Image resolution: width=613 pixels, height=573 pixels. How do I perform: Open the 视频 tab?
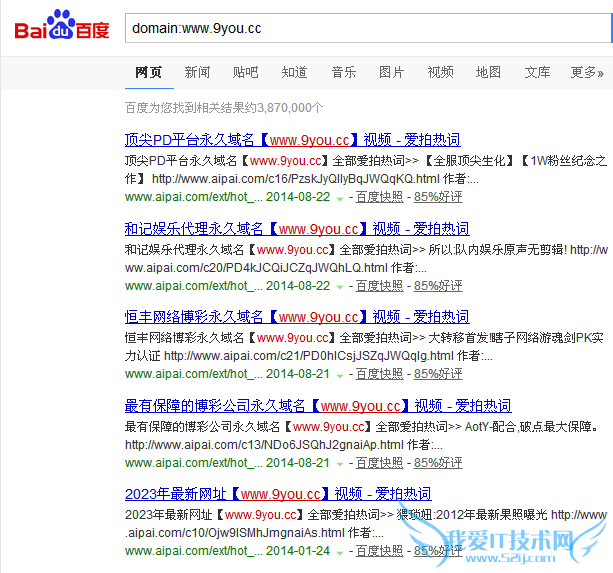(x=441, y=72)
